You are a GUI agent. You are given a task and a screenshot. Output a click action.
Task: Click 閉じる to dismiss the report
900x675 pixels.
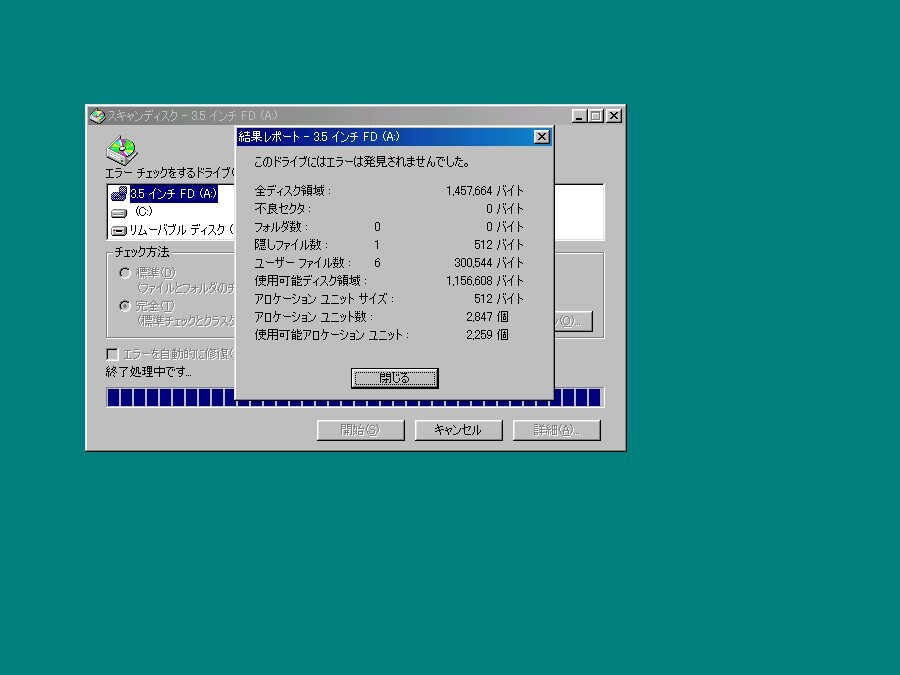coord(394,378)
